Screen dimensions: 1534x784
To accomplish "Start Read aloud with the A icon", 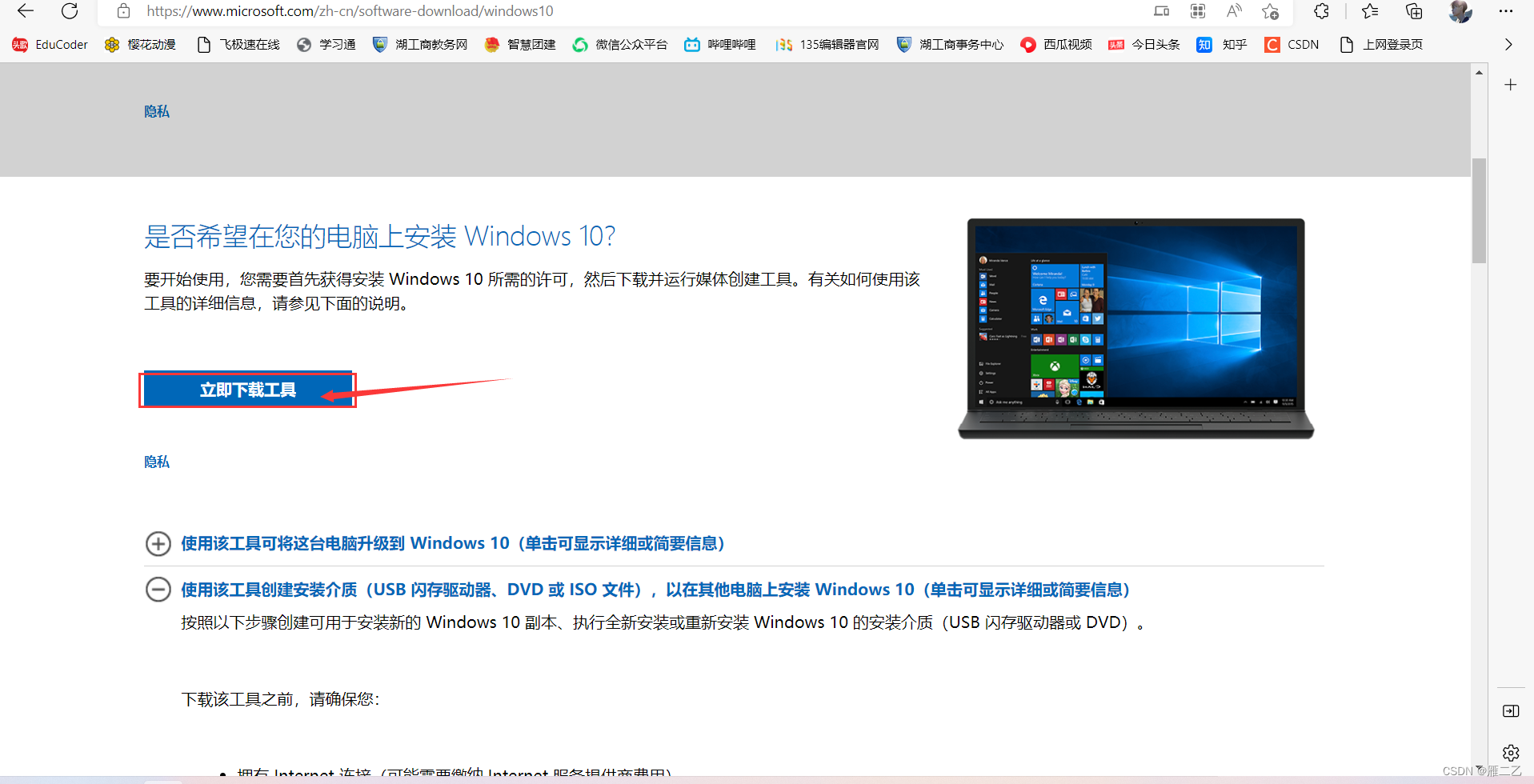I will coord(1234,11).
